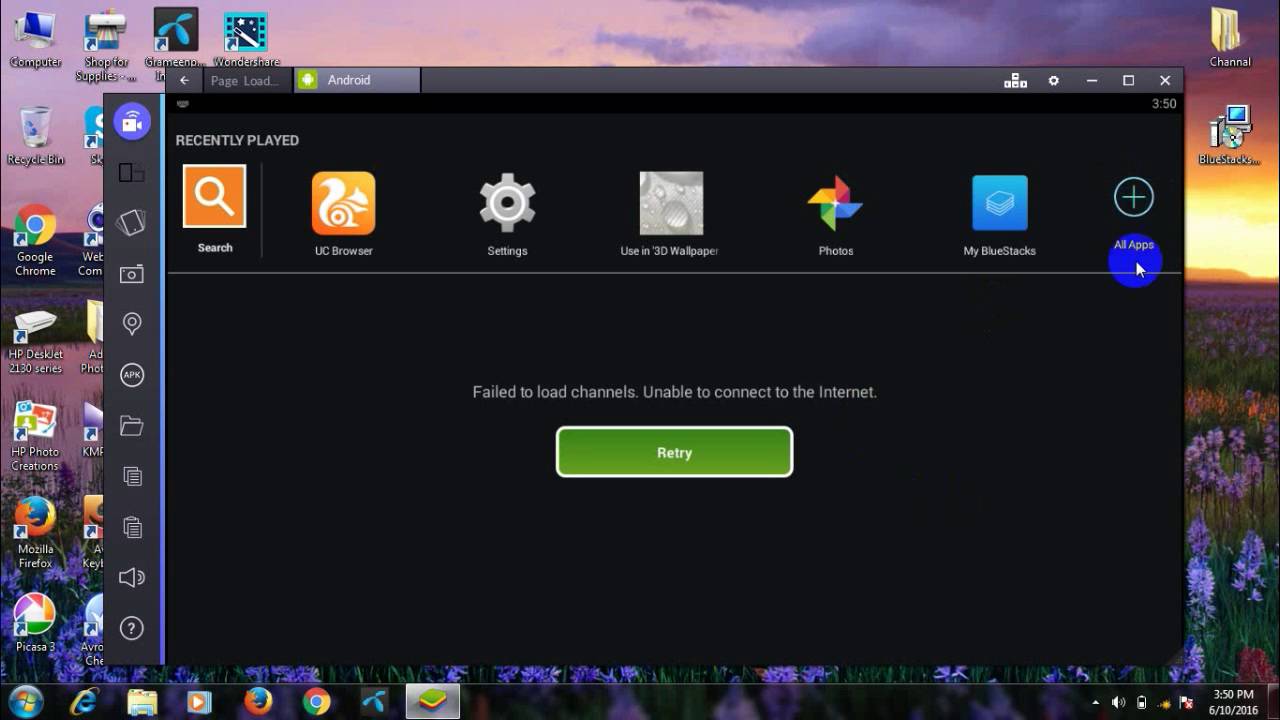
Task: Open BlueStacks desktop shortcut
Action: (x=1229, y=136)
